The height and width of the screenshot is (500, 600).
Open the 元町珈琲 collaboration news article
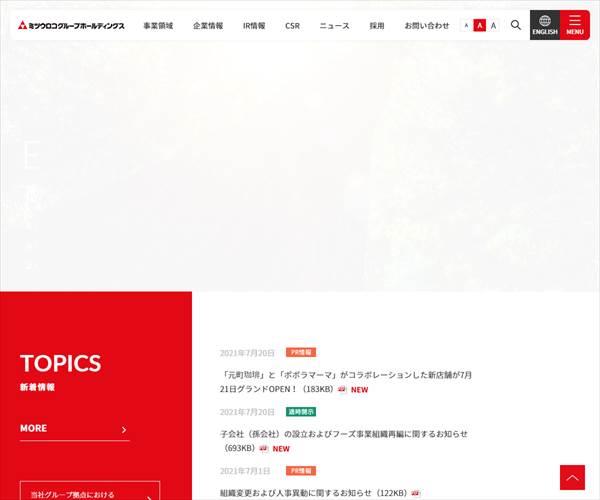tap(346, 382)
